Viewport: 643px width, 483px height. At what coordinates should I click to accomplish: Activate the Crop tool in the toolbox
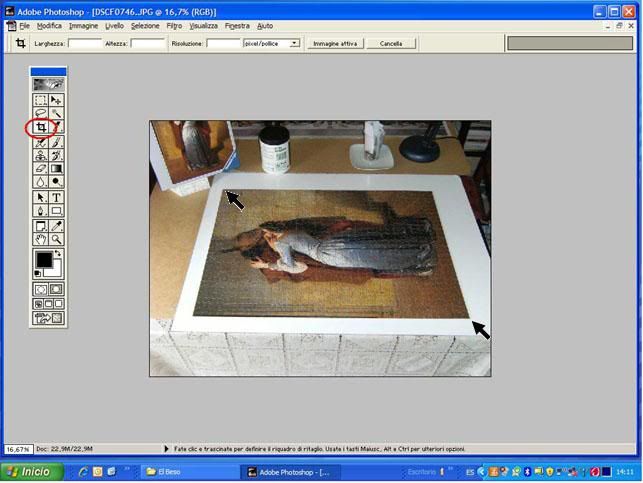point(40,127)
